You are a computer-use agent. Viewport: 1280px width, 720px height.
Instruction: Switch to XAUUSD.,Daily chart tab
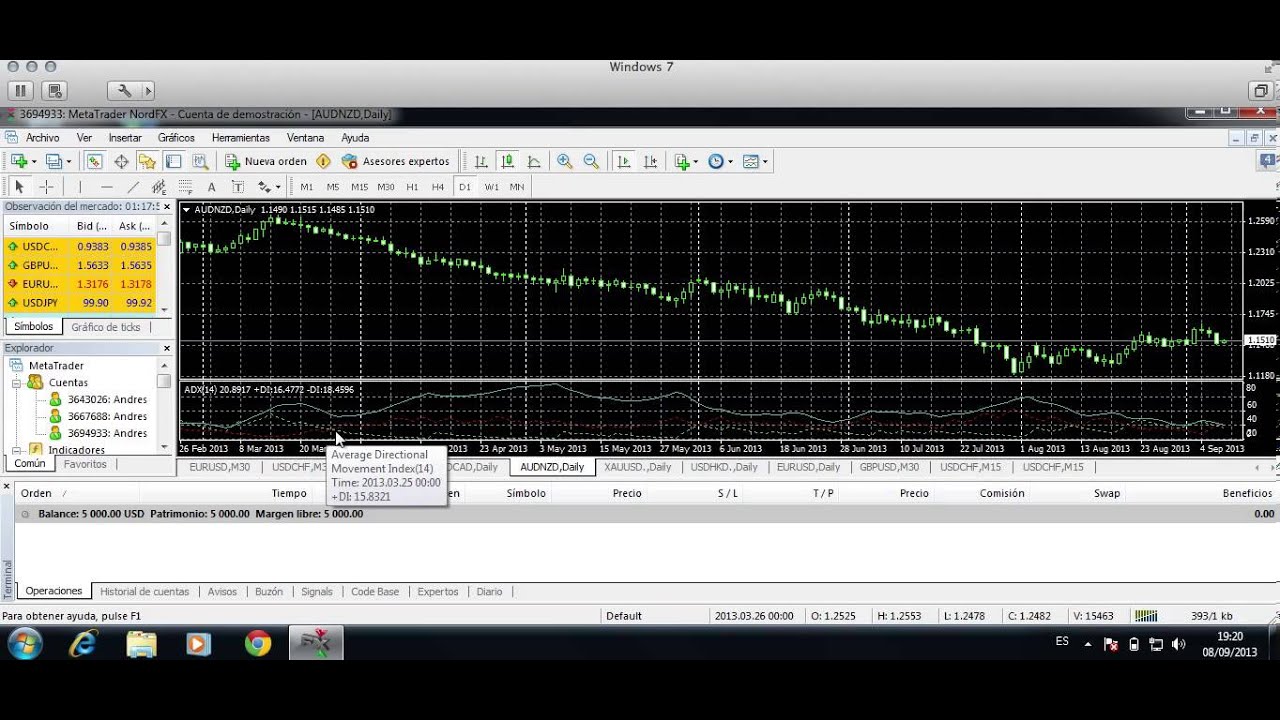[x=638, y=467]
